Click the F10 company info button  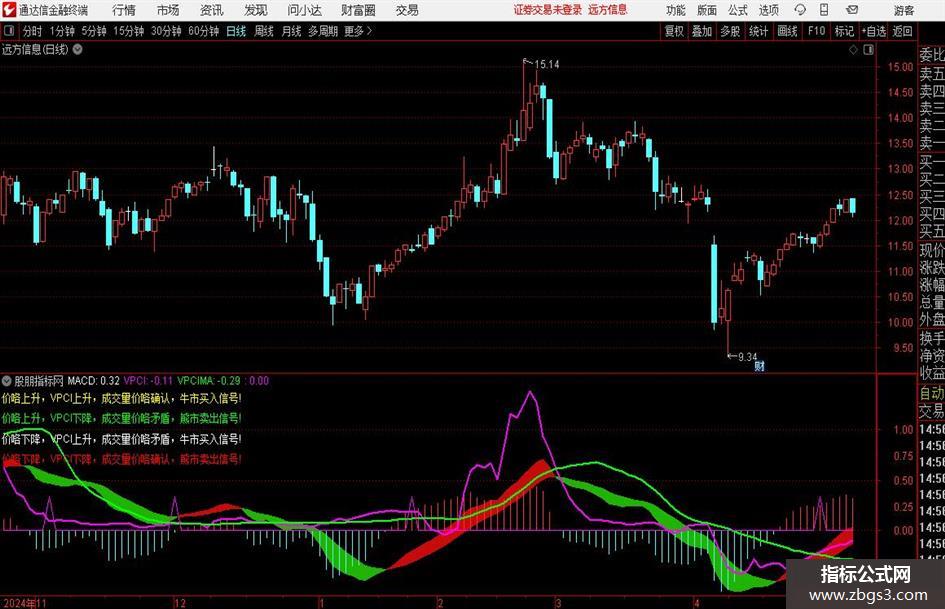816,31
